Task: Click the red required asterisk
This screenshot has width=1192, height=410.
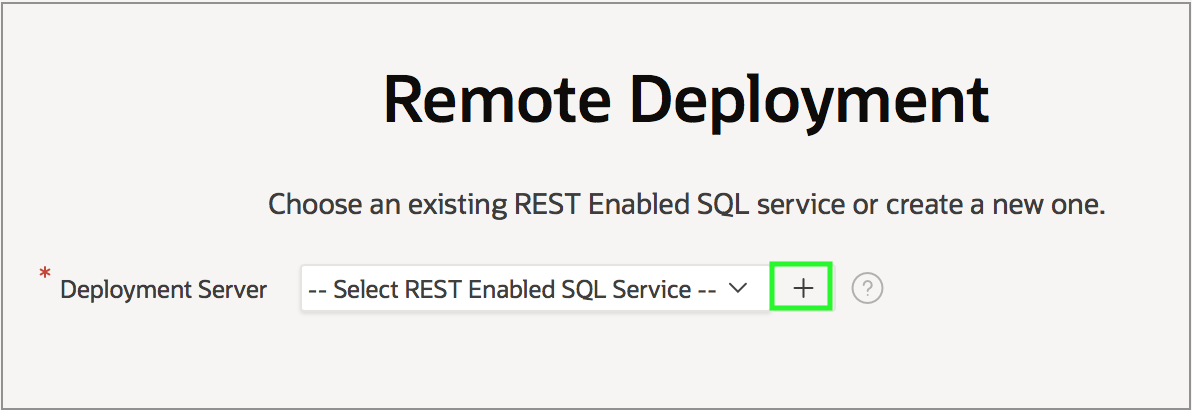Action: tap(44, 273)
